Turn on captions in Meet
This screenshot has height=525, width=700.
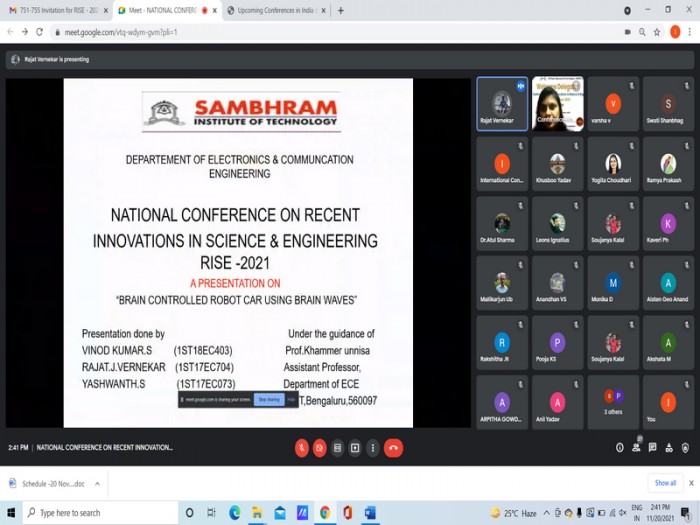338,448
